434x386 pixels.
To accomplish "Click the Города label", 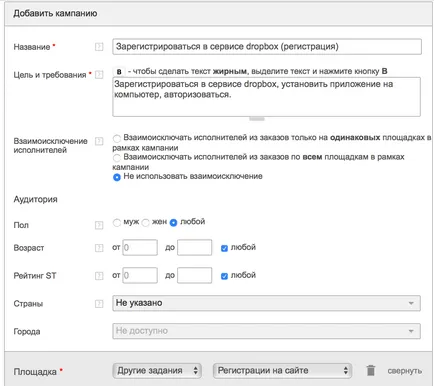I will (27, 332).
